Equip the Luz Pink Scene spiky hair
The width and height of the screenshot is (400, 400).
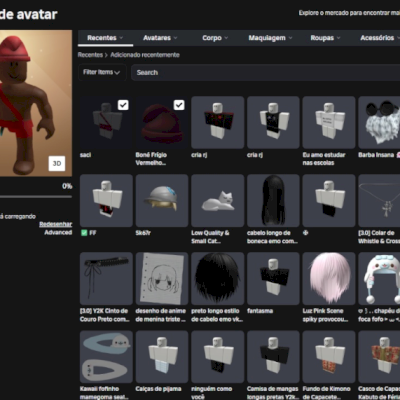point(329,278)
